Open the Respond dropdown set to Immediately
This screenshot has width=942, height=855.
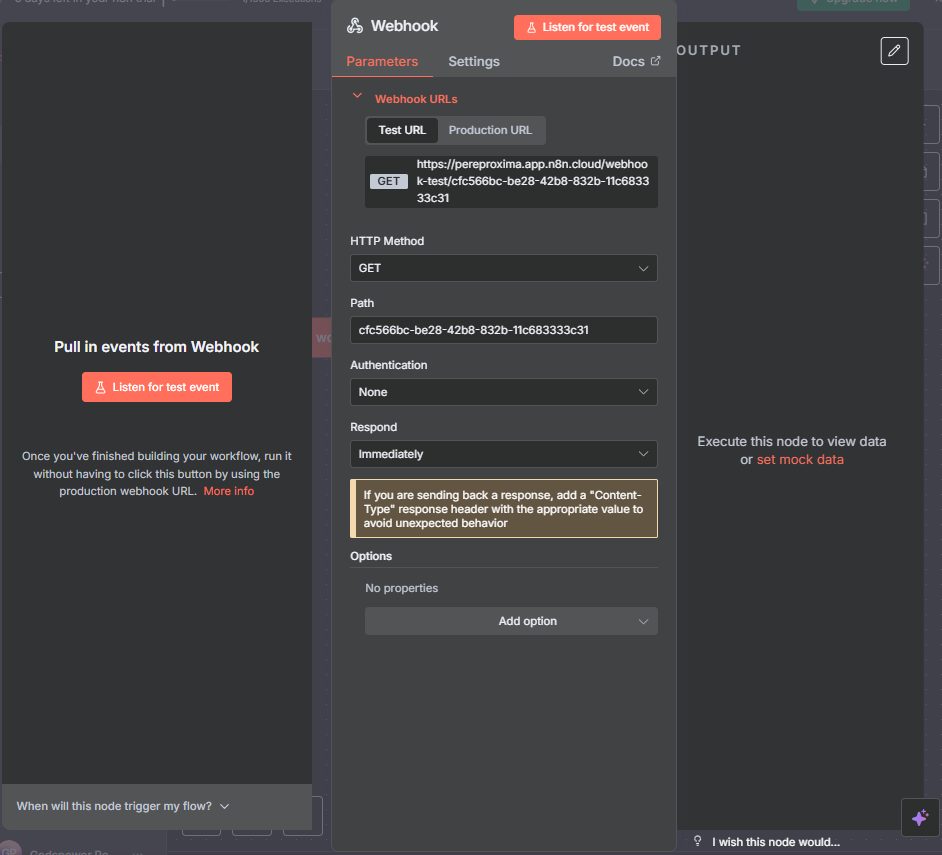pos(503,454)
